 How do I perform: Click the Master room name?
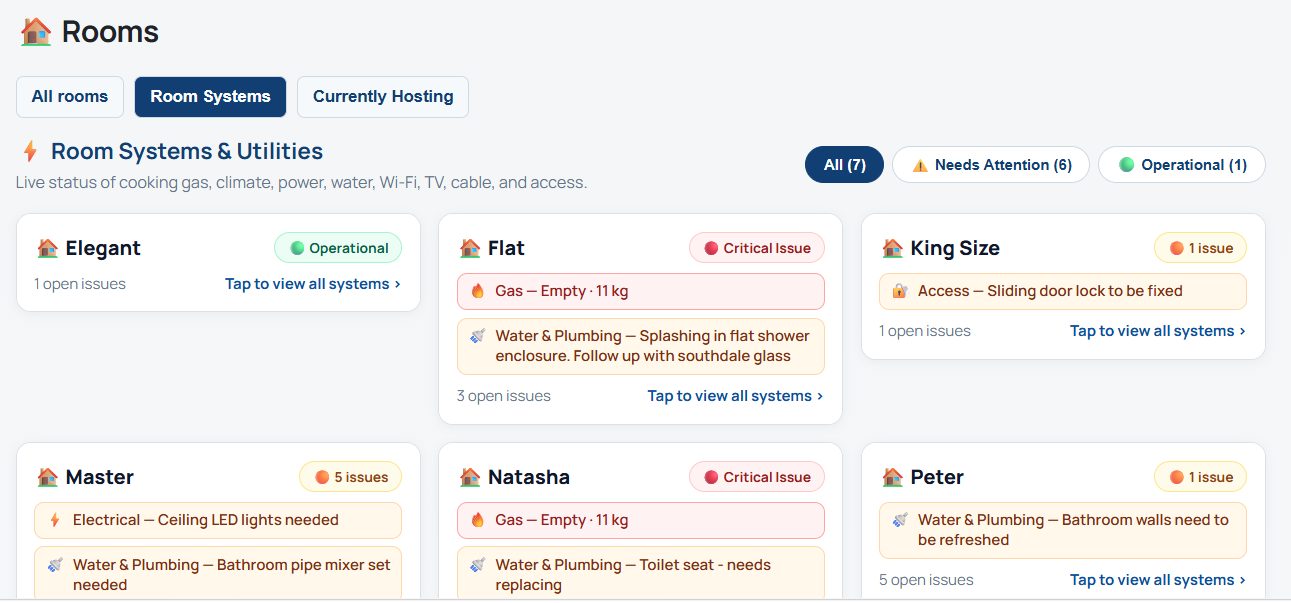tap(100, 477)
